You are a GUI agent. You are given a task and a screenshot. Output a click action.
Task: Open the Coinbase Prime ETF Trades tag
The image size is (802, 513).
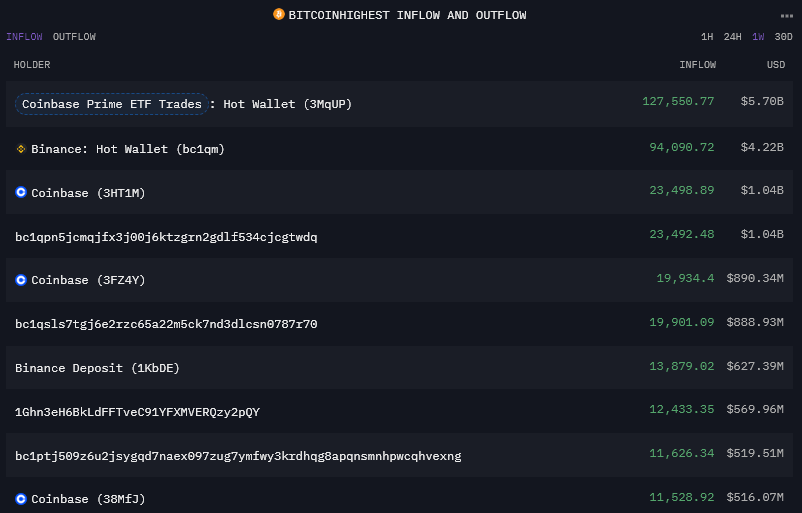click(x=112, y=104)
